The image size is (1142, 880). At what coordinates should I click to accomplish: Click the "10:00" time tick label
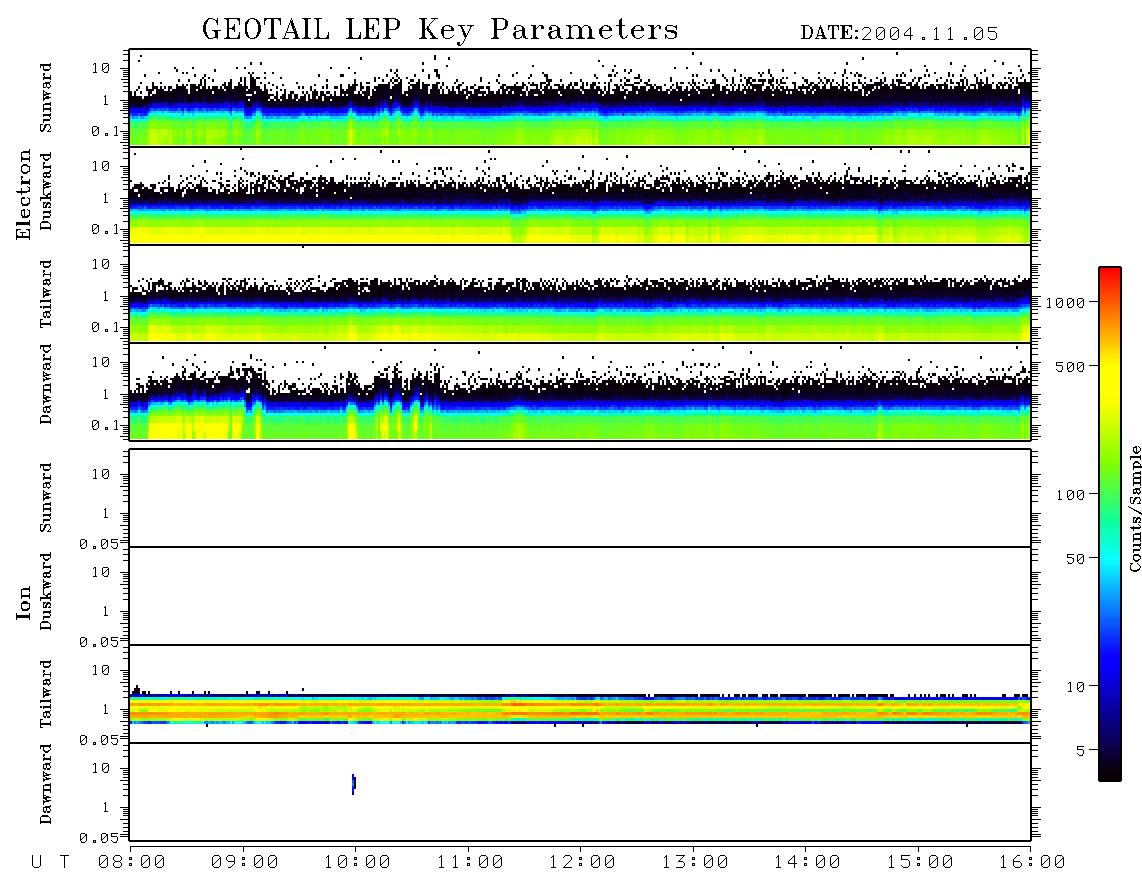point(357,863)
